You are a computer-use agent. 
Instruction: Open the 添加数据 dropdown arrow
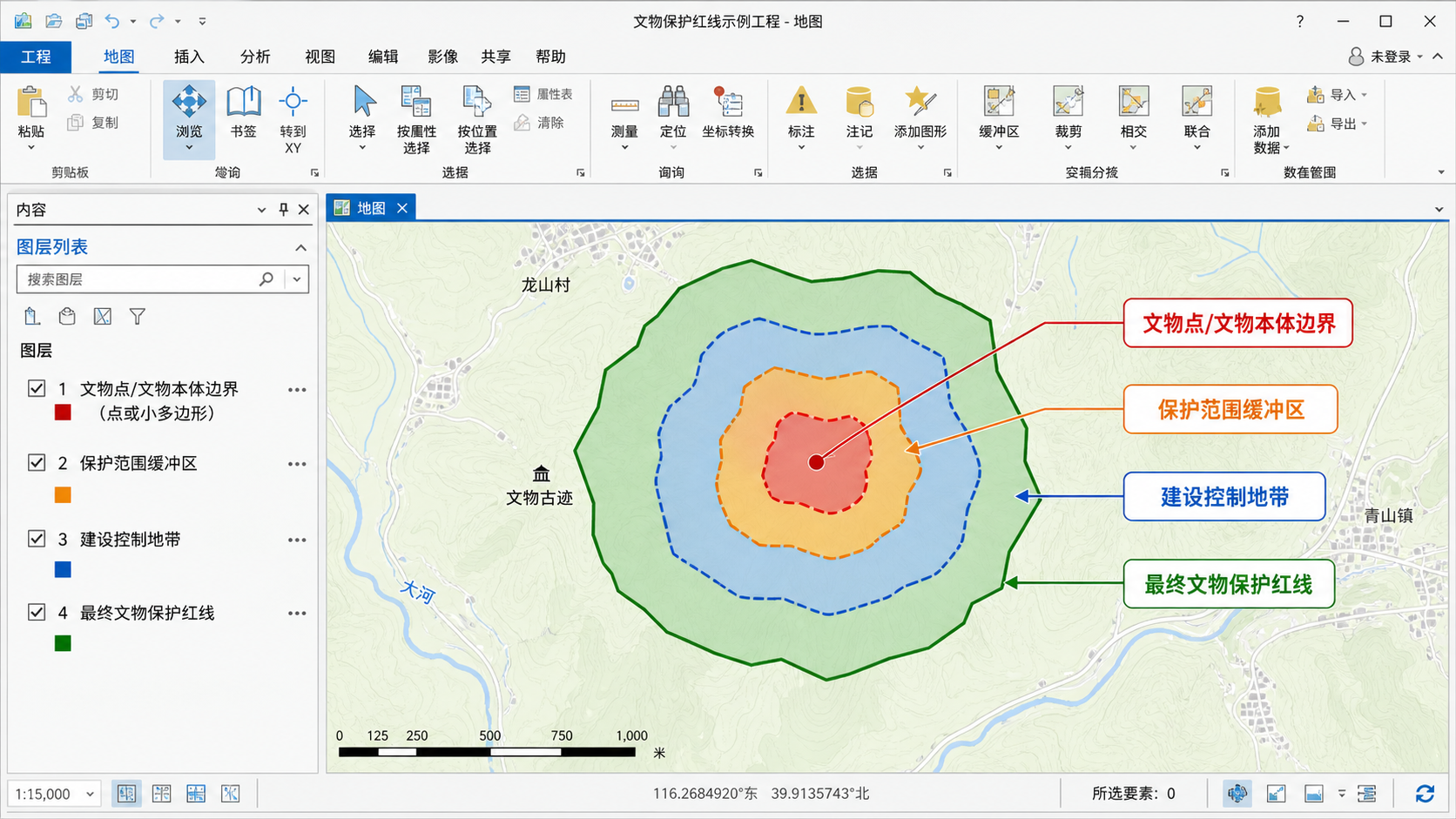pos(1285,148)
